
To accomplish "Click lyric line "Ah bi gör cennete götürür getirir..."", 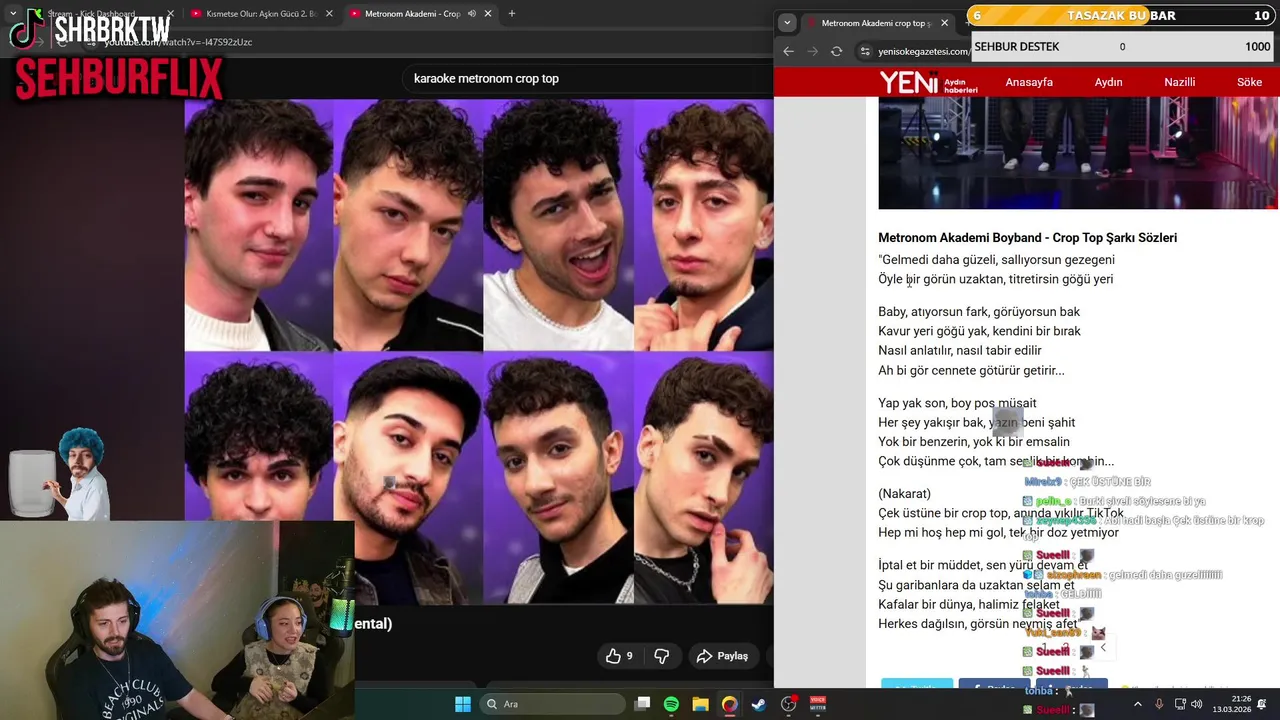I will tap(971, 370).
